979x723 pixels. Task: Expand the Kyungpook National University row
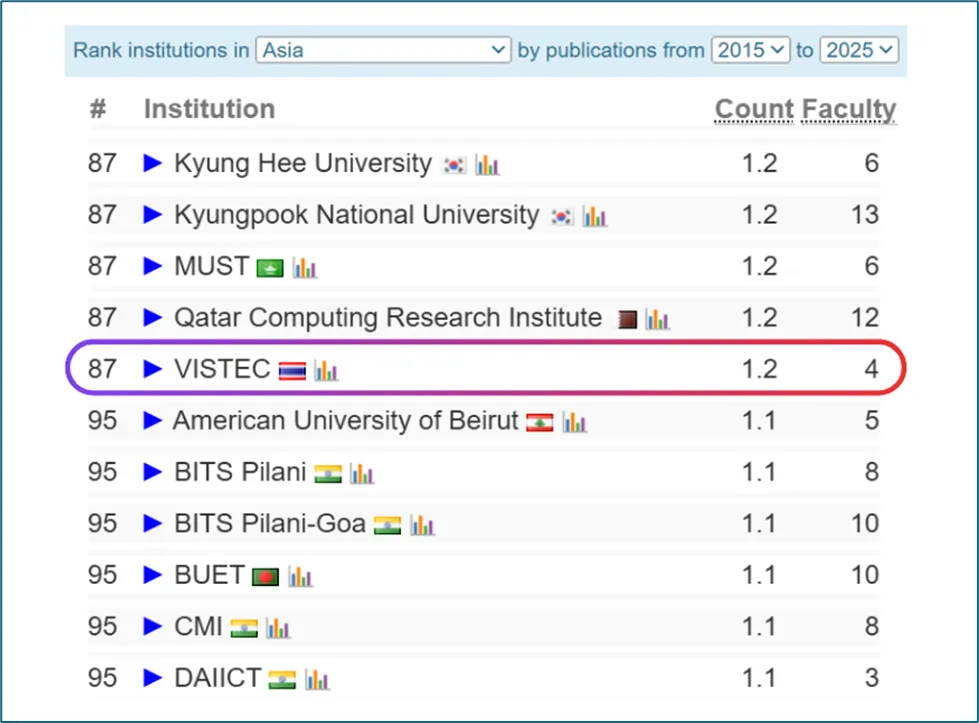click(152, 215)
